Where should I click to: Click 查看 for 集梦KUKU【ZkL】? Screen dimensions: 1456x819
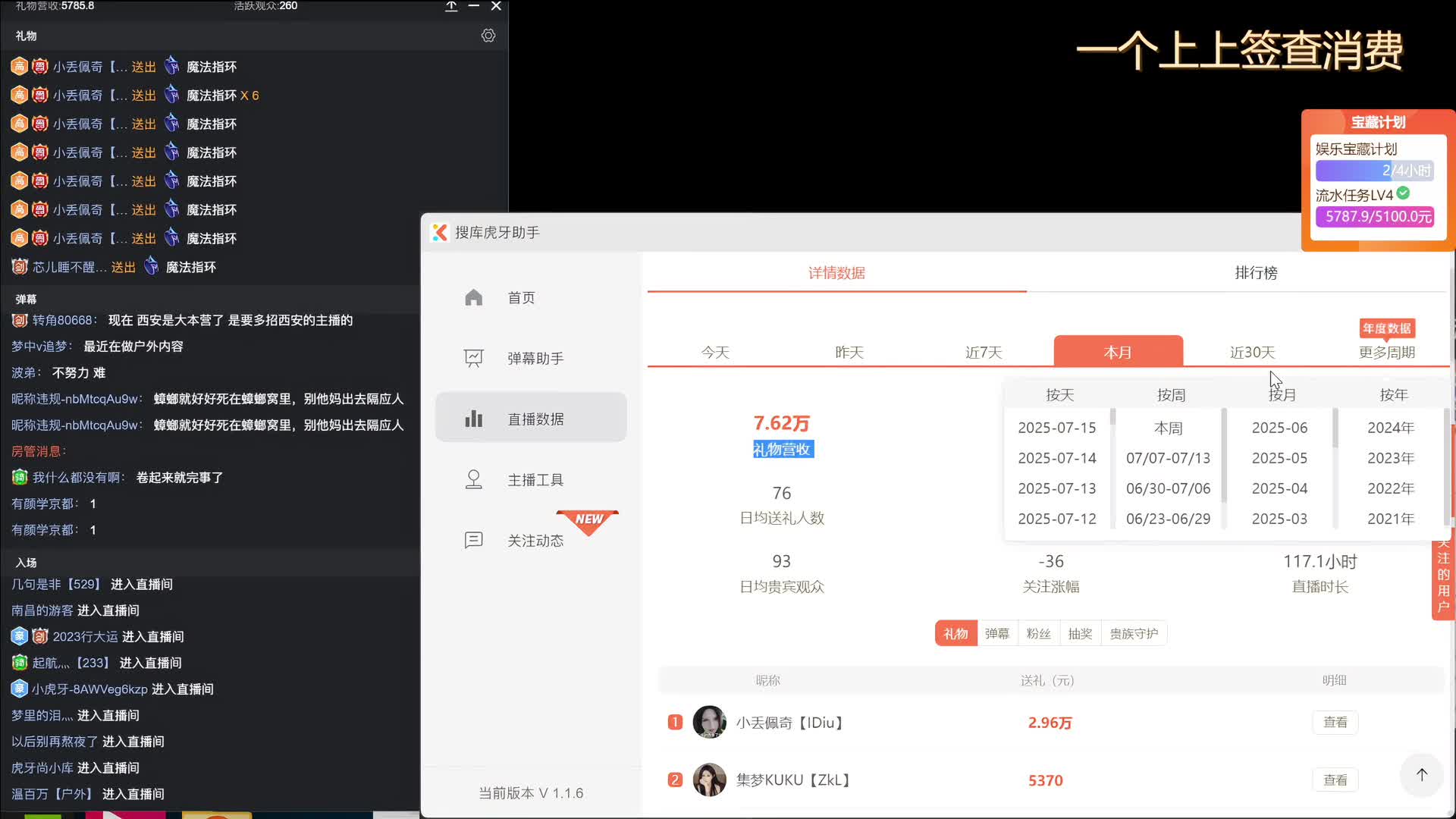(x=1335, y=780)
